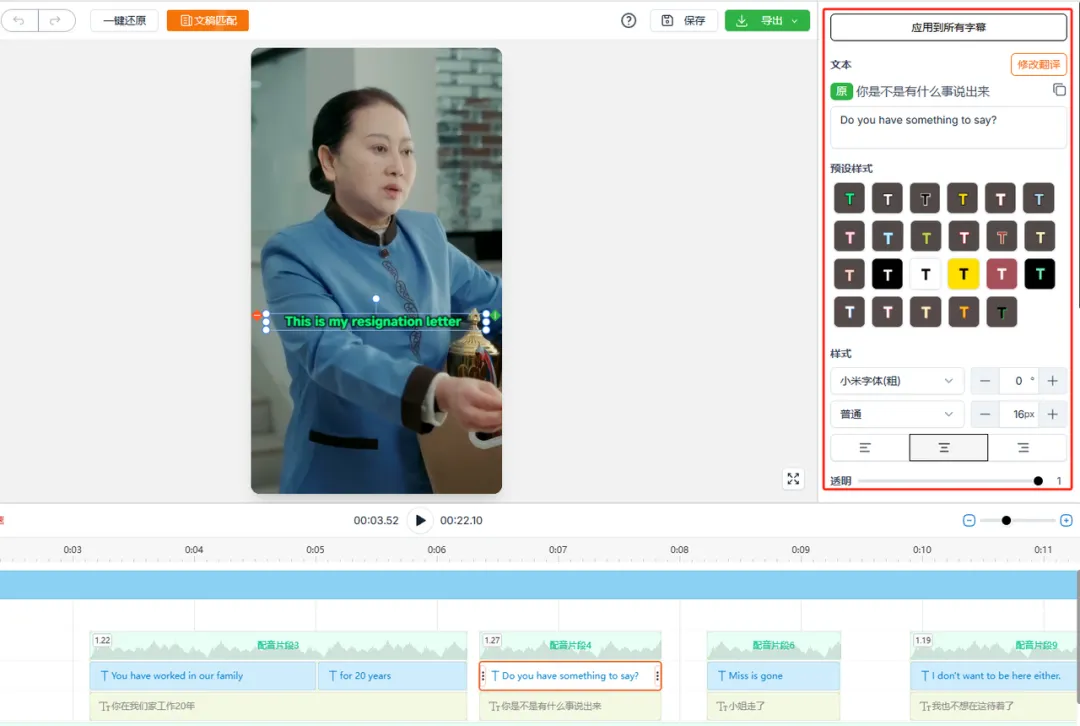1080x726 pixels.
Task: Open the help question mark icon
Action: click(x=628, y=21)
